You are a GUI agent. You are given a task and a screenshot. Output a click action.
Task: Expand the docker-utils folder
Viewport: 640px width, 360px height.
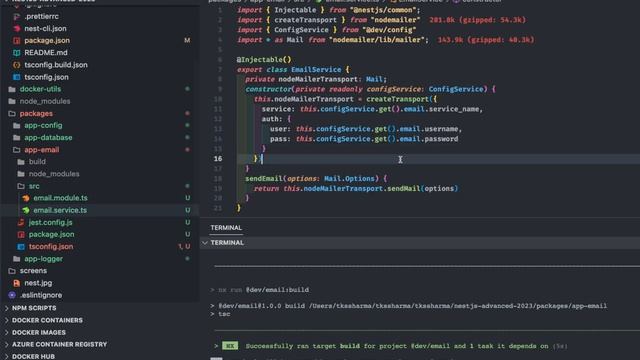40,89
